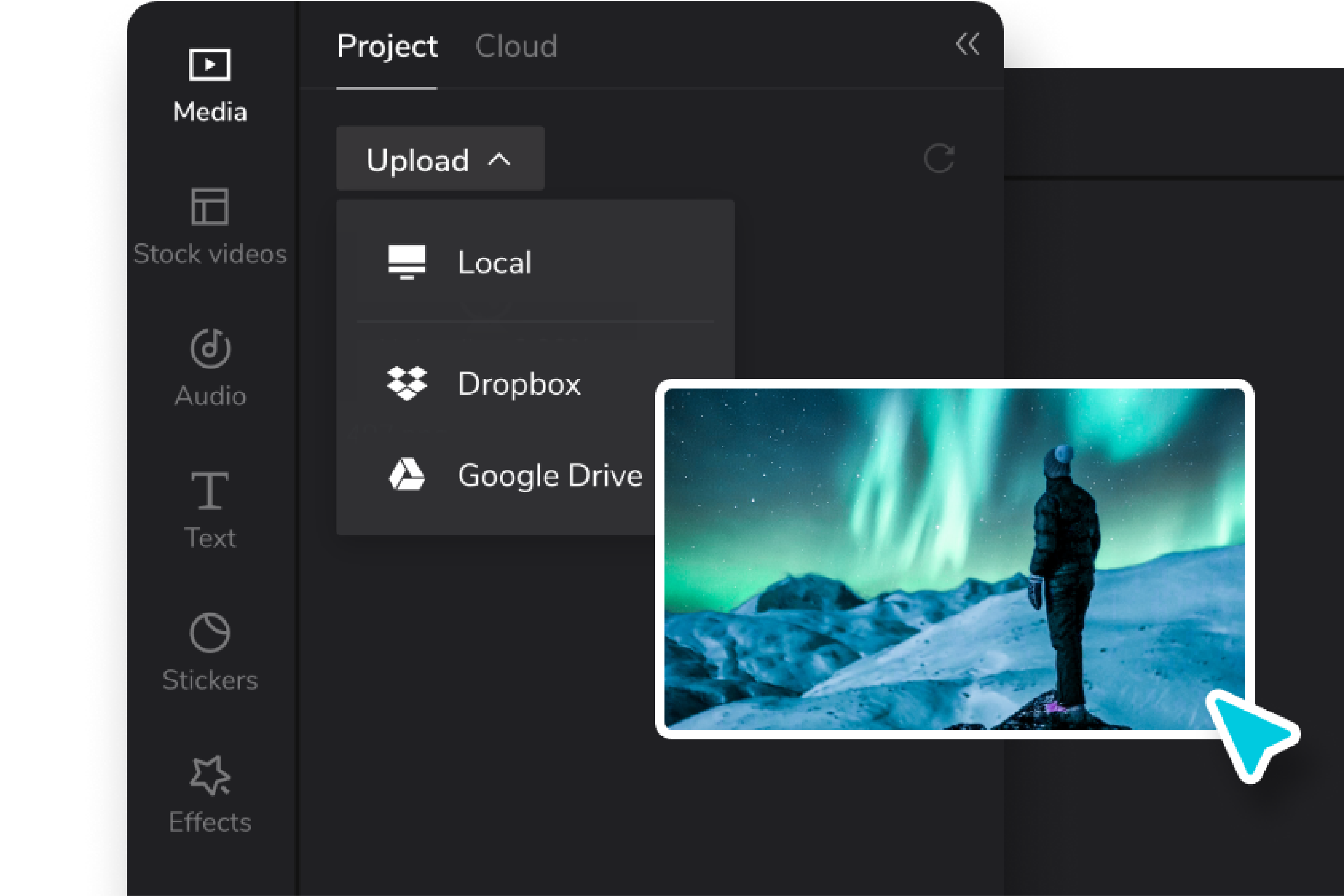Select the Project tab

pyautogui.click(x=387, y=47)
